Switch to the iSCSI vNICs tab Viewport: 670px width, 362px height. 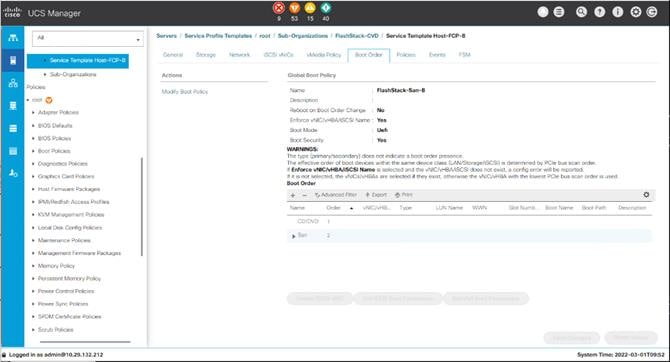pyautogui.click(x=279, y=55)
